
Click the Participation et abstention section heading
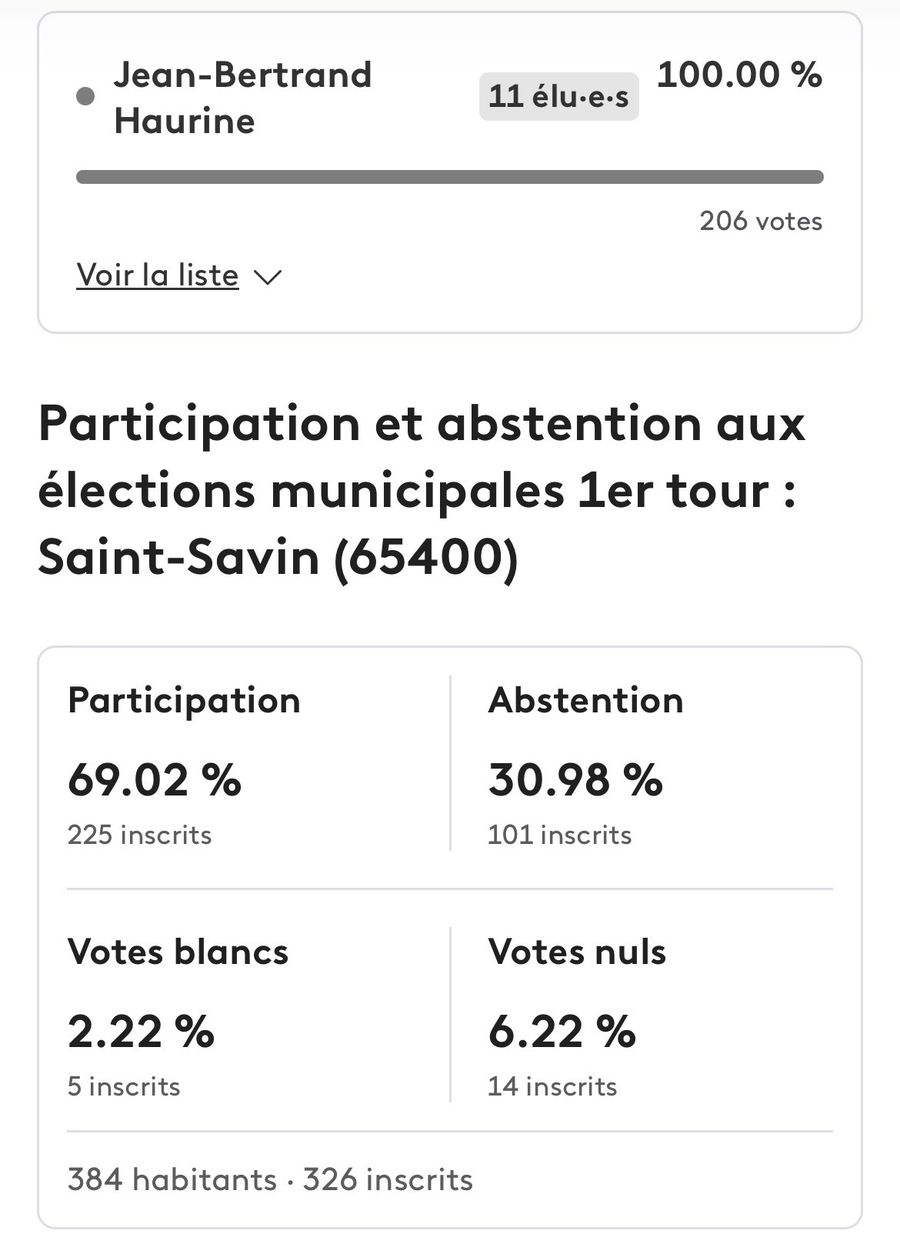pyautogui.click(x=421, y=491)
